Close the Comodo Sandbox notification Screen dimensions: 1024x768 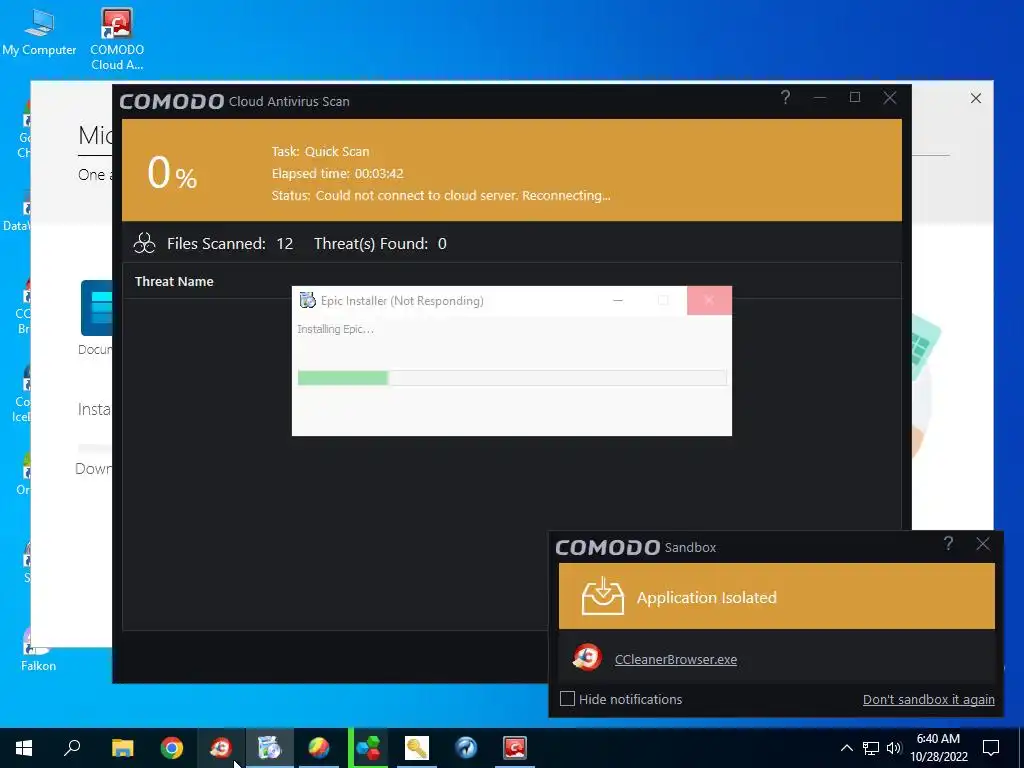[983, 543]
